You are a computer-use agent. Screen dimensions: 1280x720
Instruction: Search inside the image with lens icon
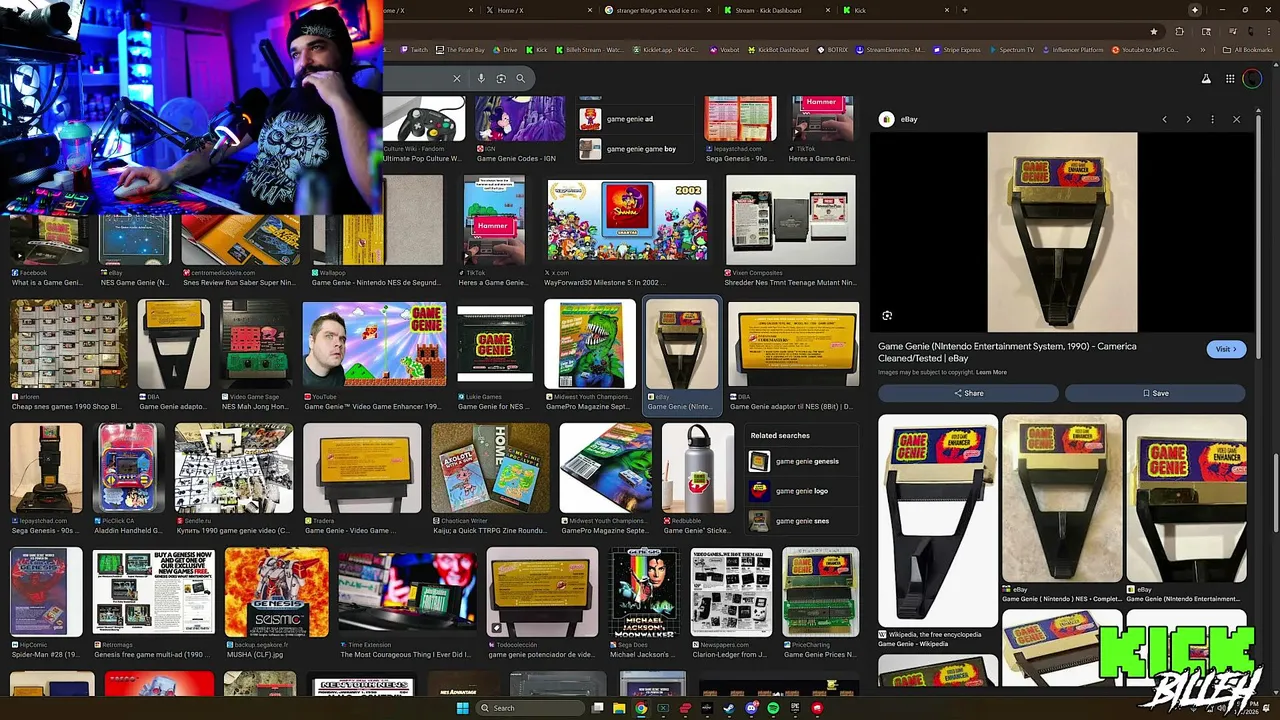click(x=887, y=316)
